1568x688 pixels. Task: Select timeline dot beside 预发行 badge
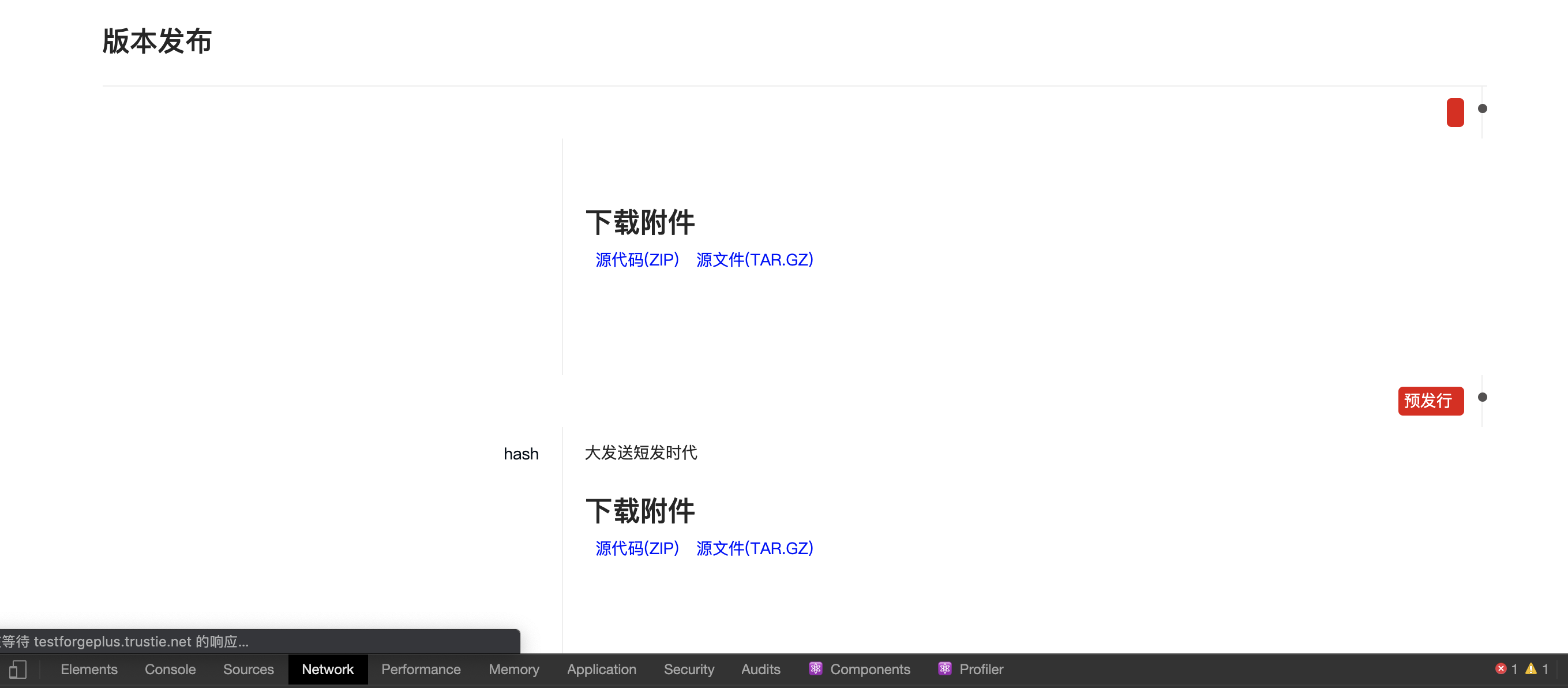click(1482, 397)
